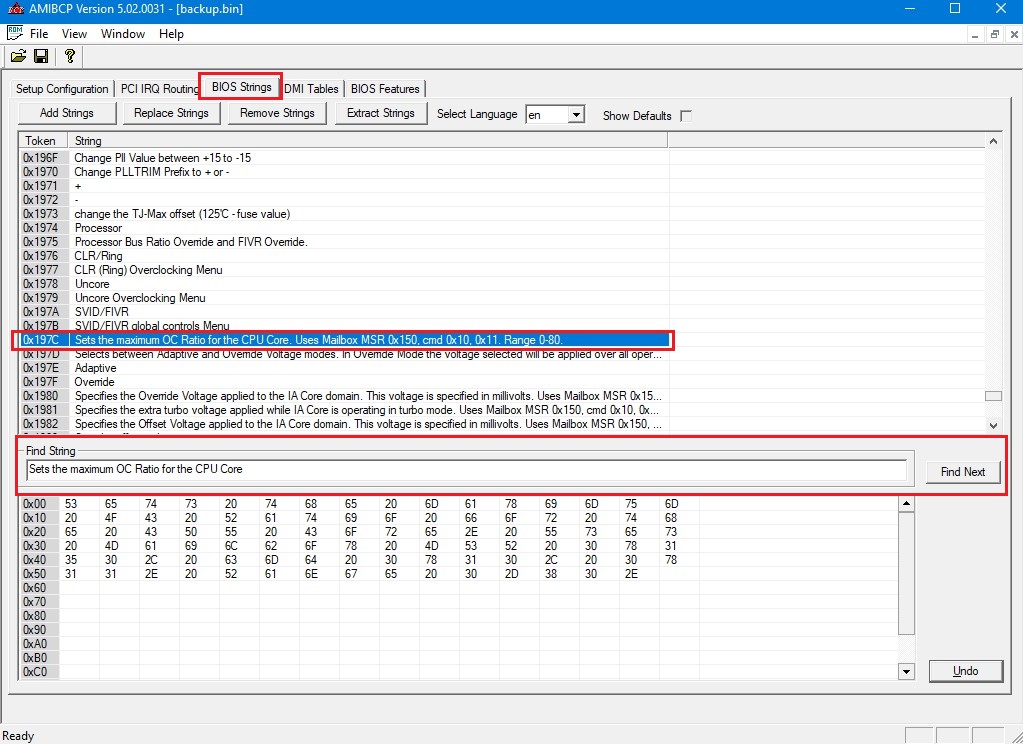Click the Remove Strings button

click(x=277, y=113)
